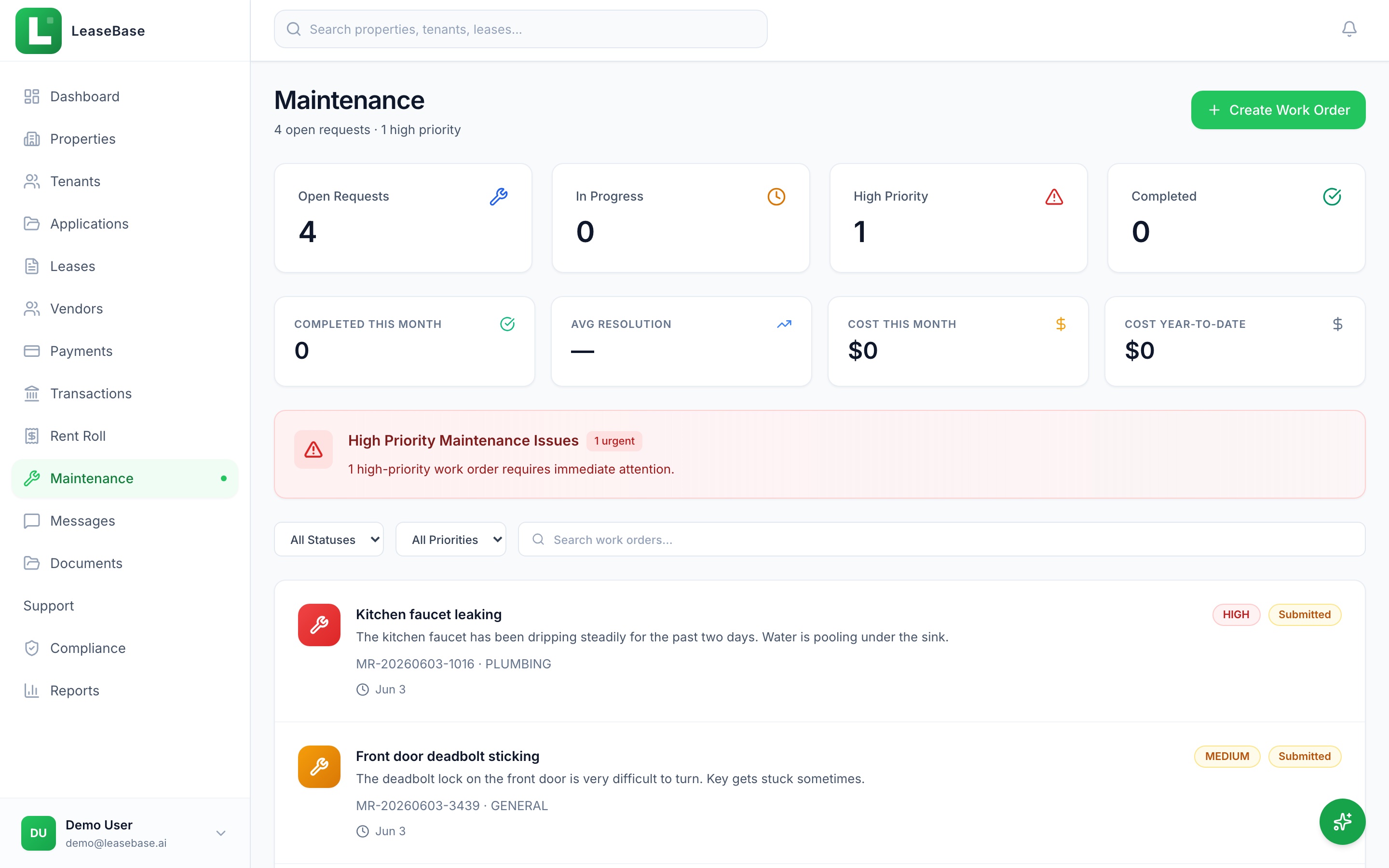Click the 1 urgent badge

(614, 441)
